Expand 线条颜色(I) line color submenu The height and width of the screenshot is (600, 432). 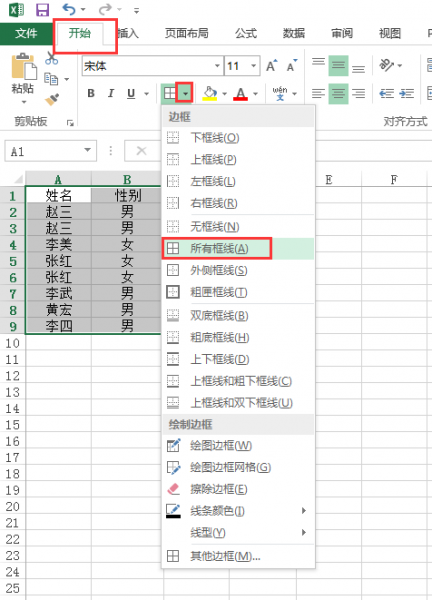pos(238,510)
